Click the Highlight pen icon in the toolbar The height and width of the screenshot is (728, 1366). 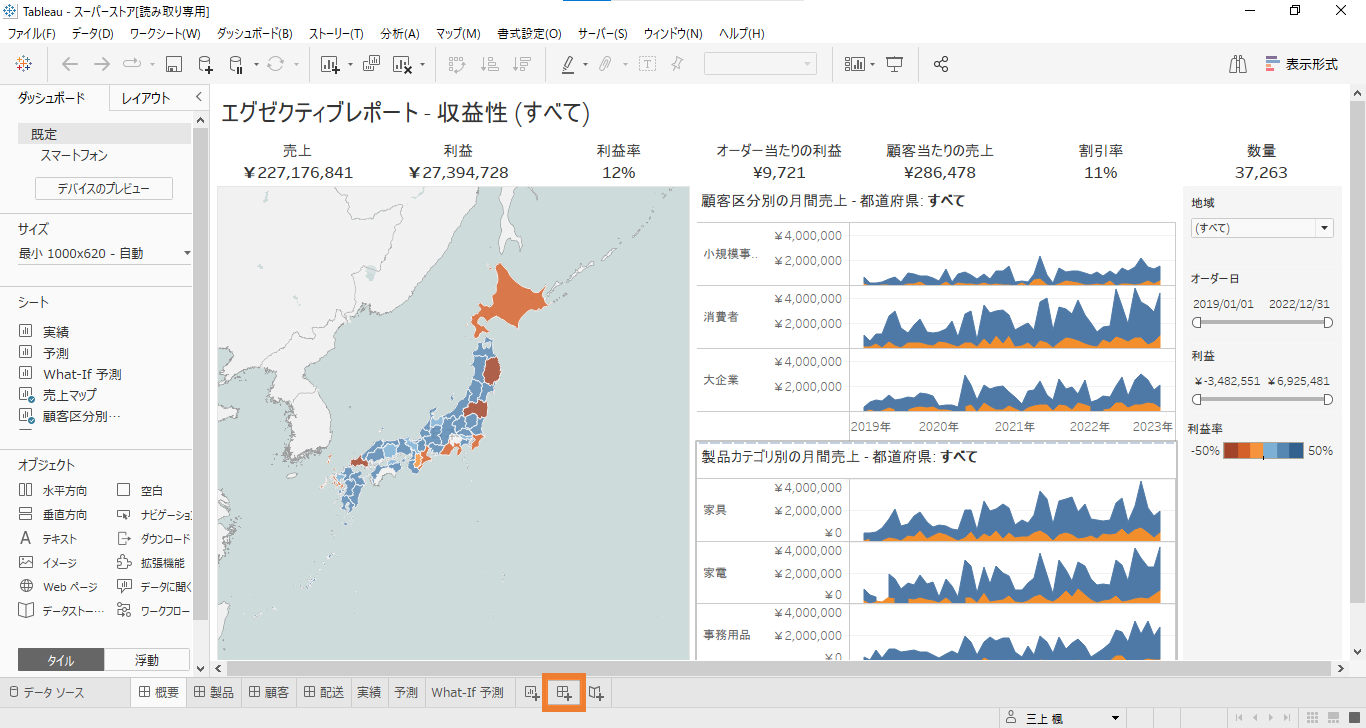(568, 64)
